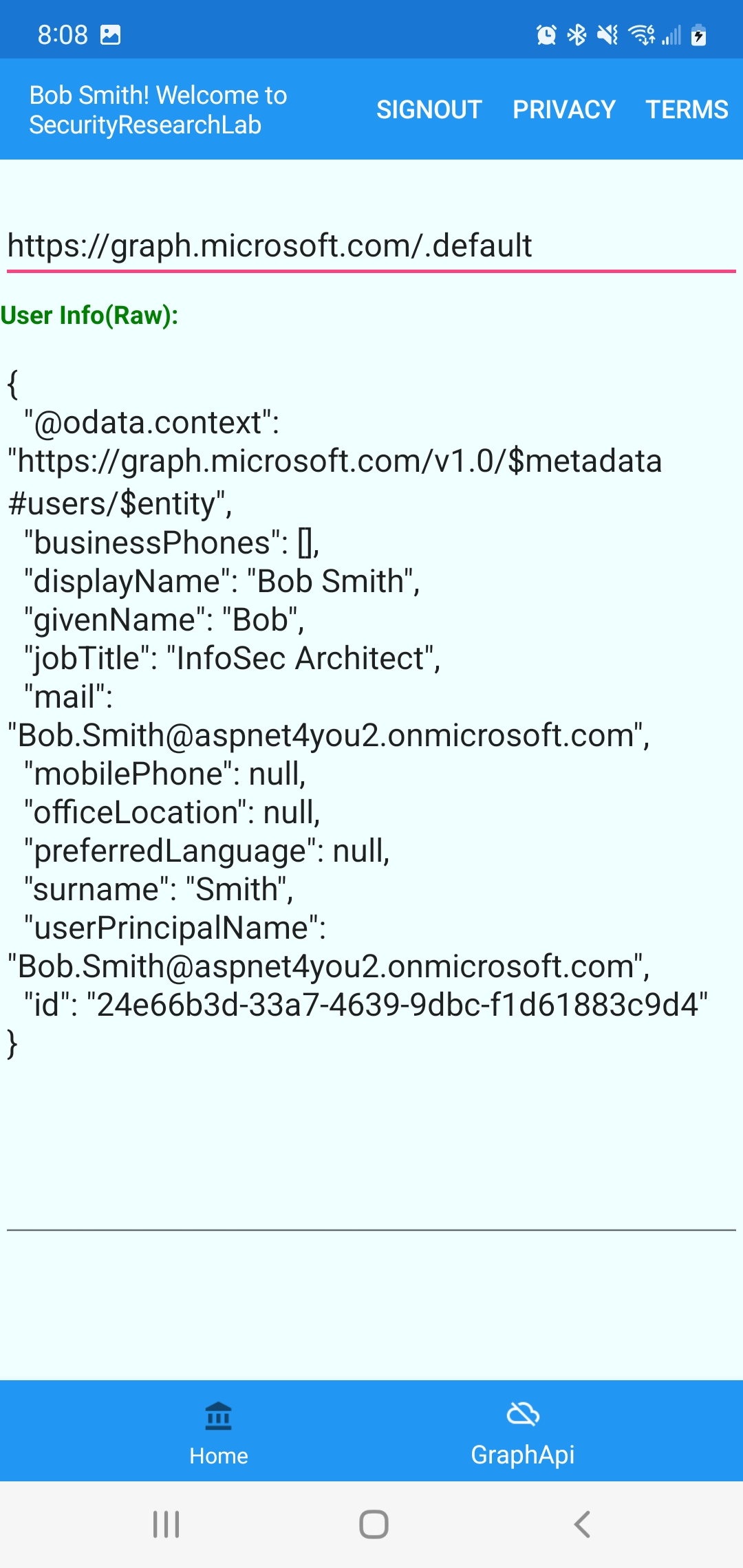
Task: Tap the battery charging icon
Action: point(699,34)
